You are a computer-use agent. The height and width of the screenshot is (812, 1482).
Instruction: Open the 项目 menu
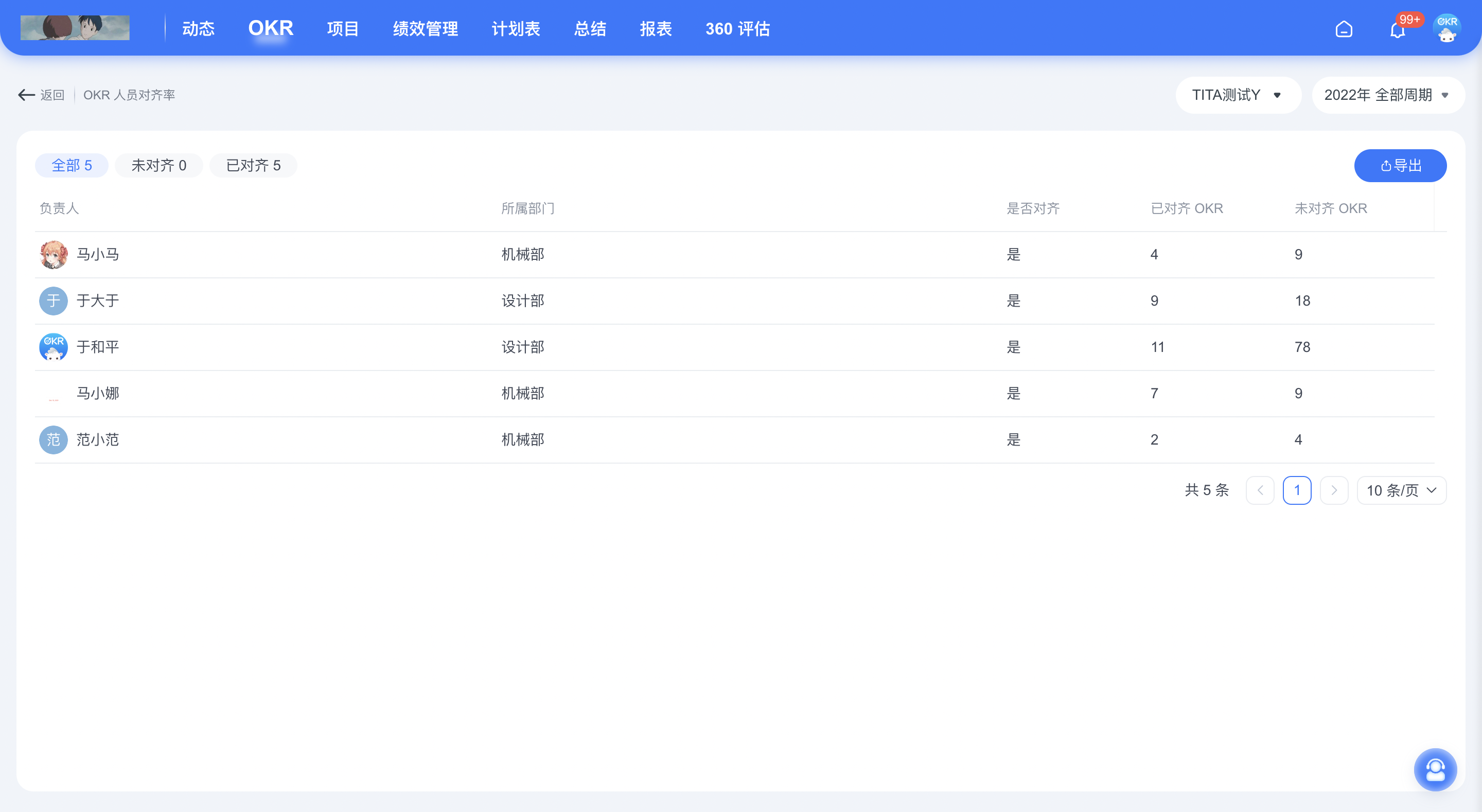pyautogui.click(x=343, y=28)
